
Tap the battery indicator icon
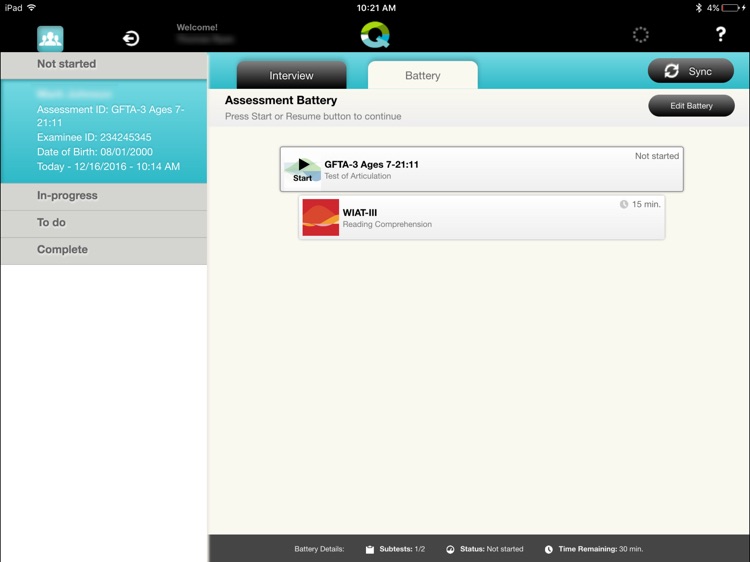(730, 8)
